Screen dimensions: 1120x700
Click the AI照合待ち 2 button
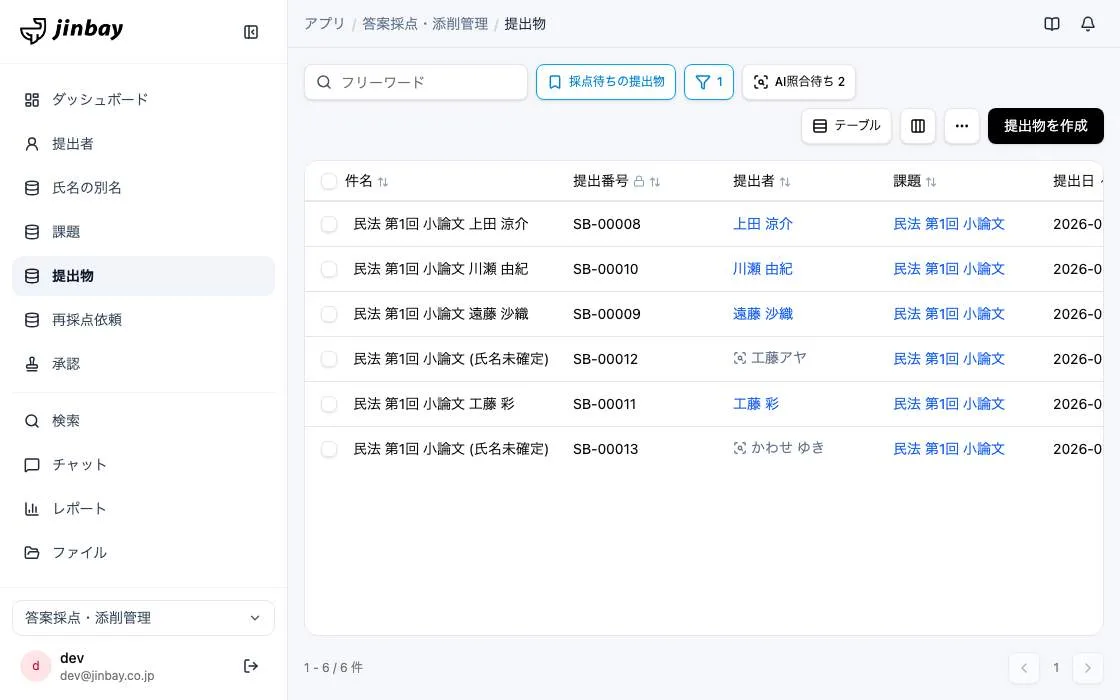click(x=799, y=82)
